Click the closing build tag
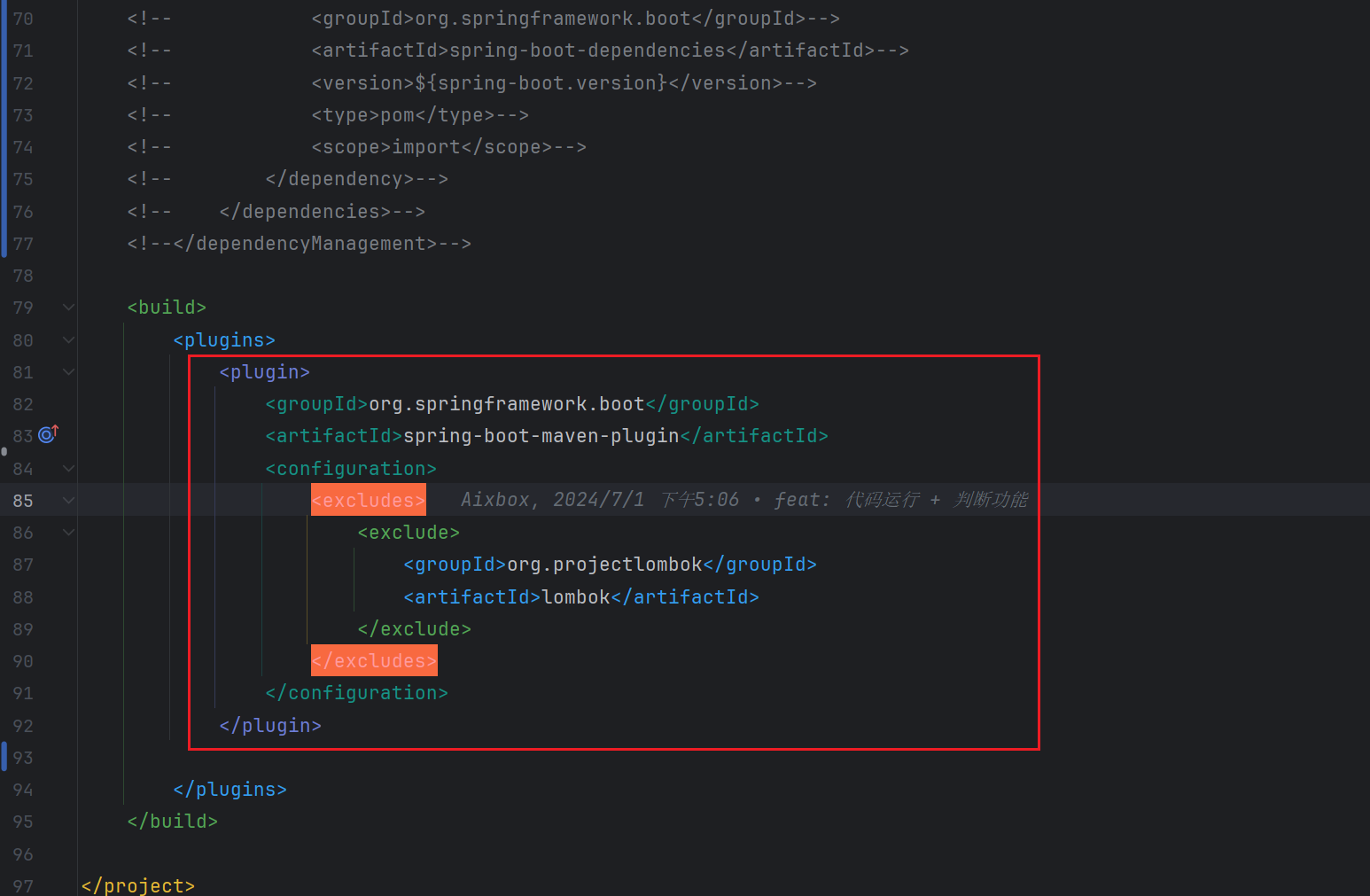 coord(172,822)
